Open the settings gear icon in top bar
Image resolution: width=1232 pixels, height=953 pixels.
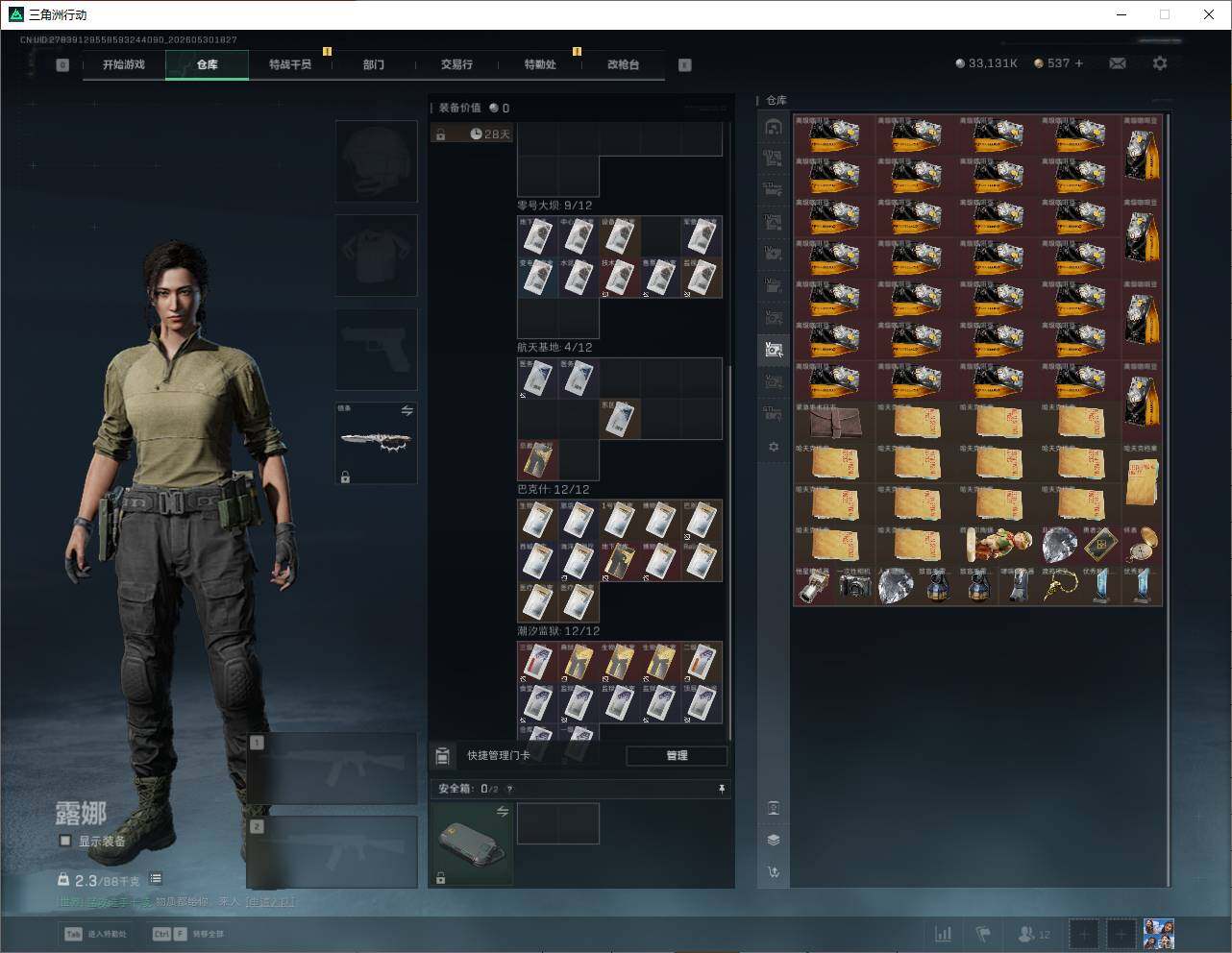[1160, 63]
